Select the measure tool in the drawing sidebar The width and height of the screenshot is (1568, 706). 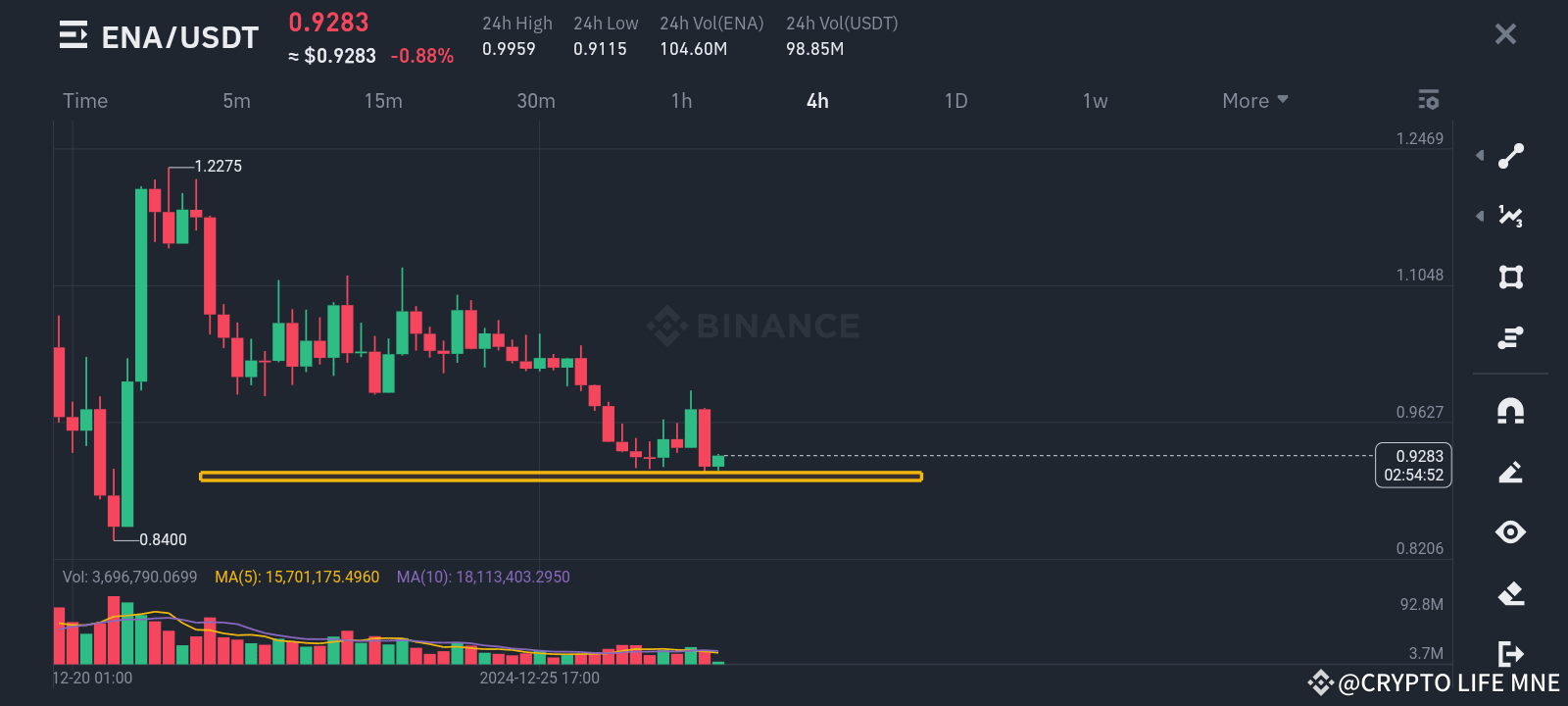[x=1510, y=336]
